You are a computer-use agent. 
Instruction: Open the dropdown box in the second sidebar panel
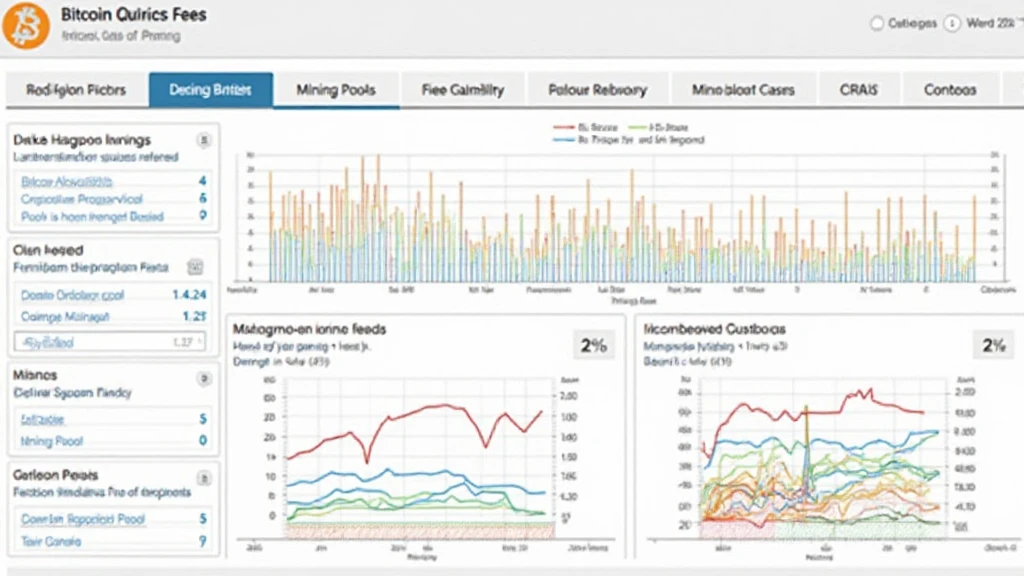[x=108, y=342]
